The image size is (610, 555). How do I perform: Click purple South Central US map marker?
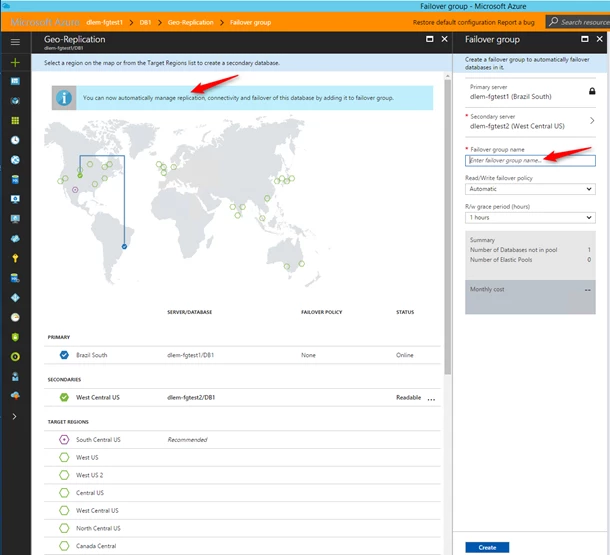click(x=75, y=190)
